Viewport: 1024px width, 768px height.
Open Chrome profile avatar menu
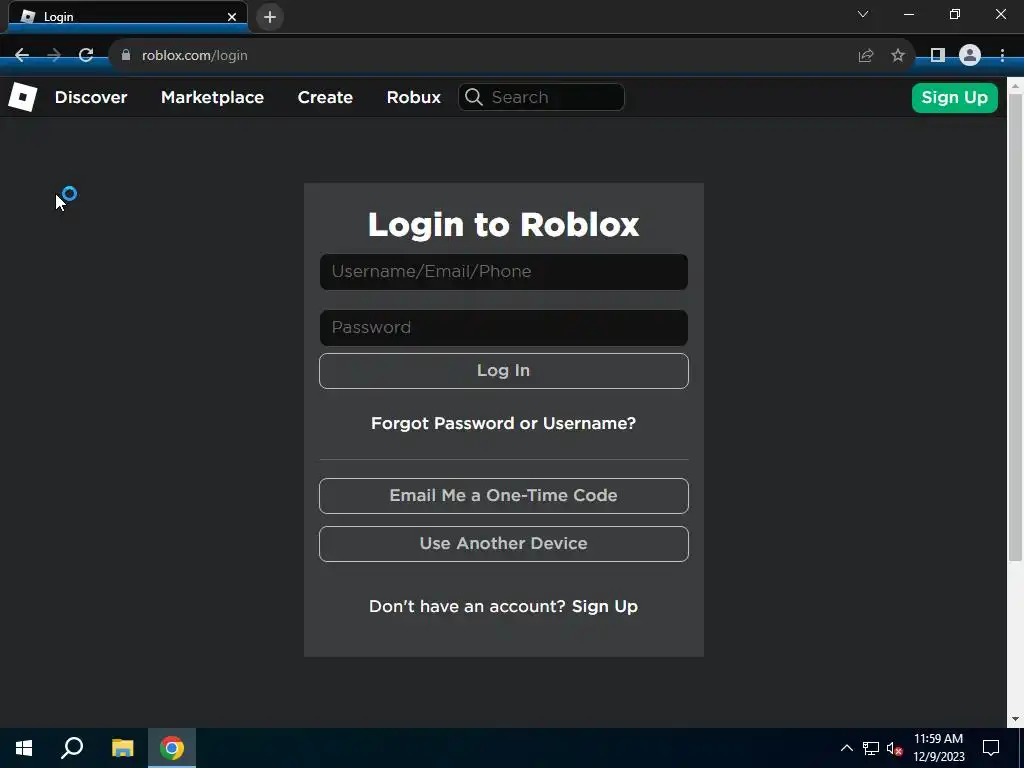click(x=970, y=56)
